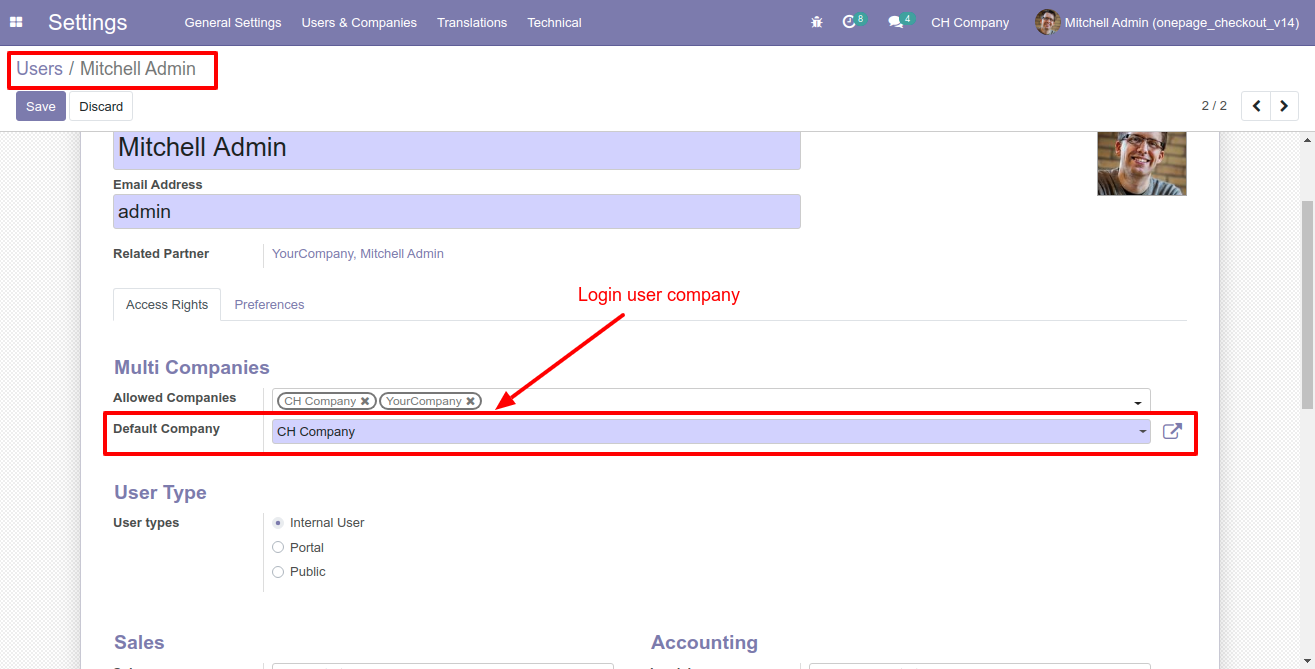Click the Allowed Companies label
Image resolution: width=1315 pixels, height=669 pixels.
point(175,398)
